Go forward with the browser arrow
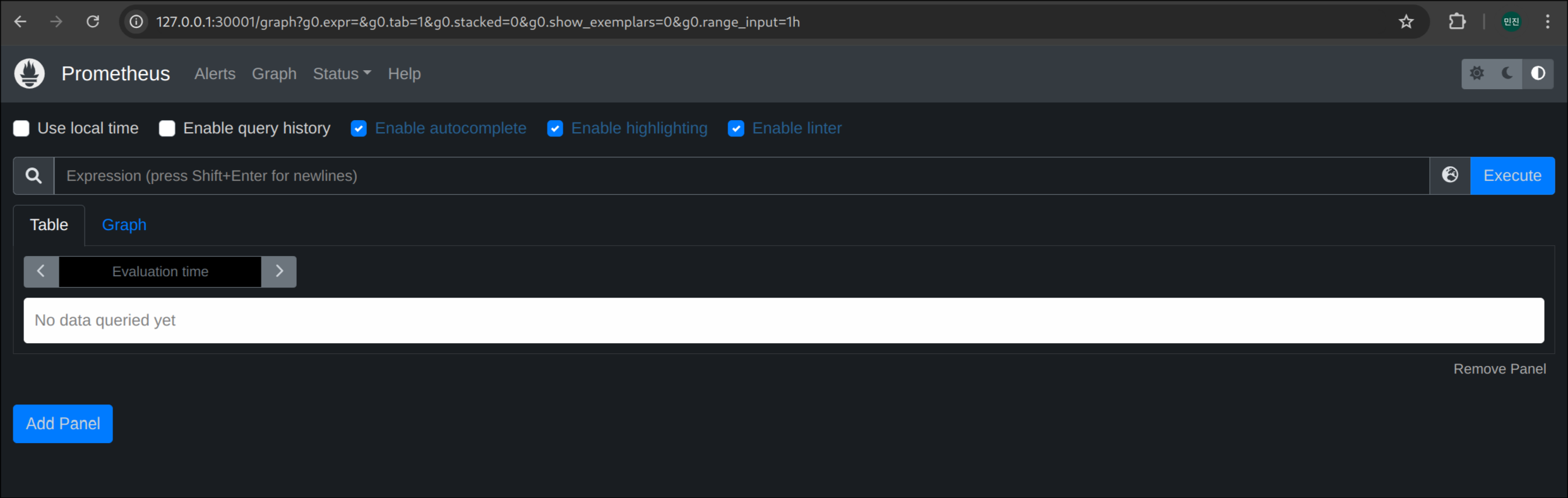The image size is (1568, 498). coord(56,22)
